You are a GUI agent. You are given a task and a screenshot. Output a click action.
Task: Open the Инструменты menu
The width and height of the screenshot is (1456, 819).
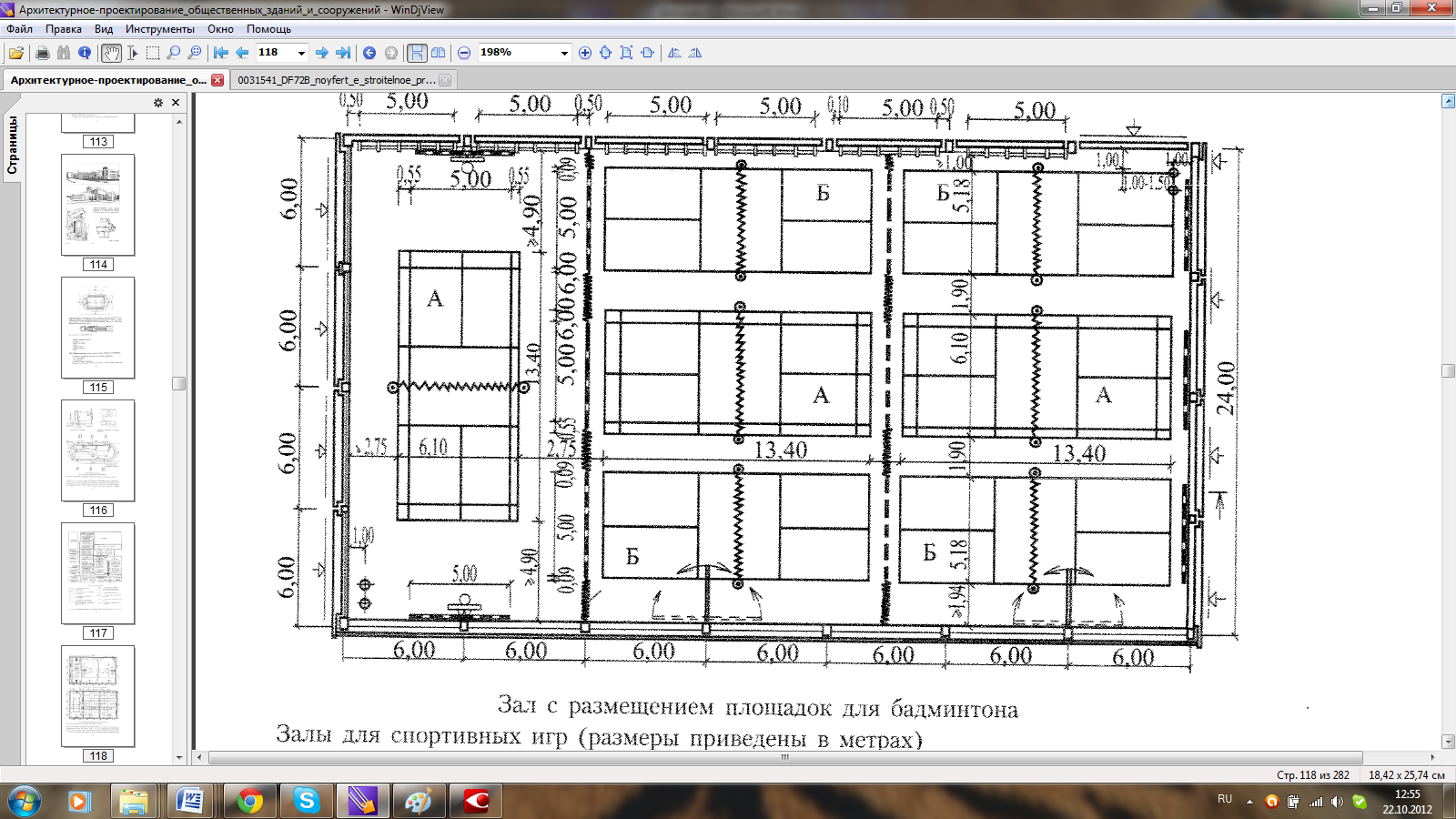coord(159,29)
